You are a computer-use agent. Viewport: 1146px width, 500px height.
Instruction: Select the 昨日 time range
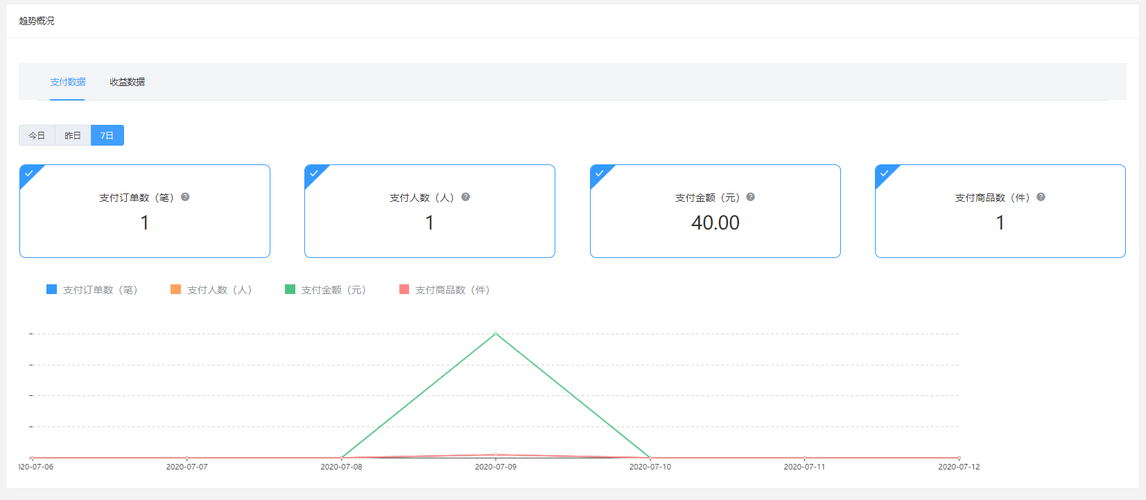coord(73,135)
